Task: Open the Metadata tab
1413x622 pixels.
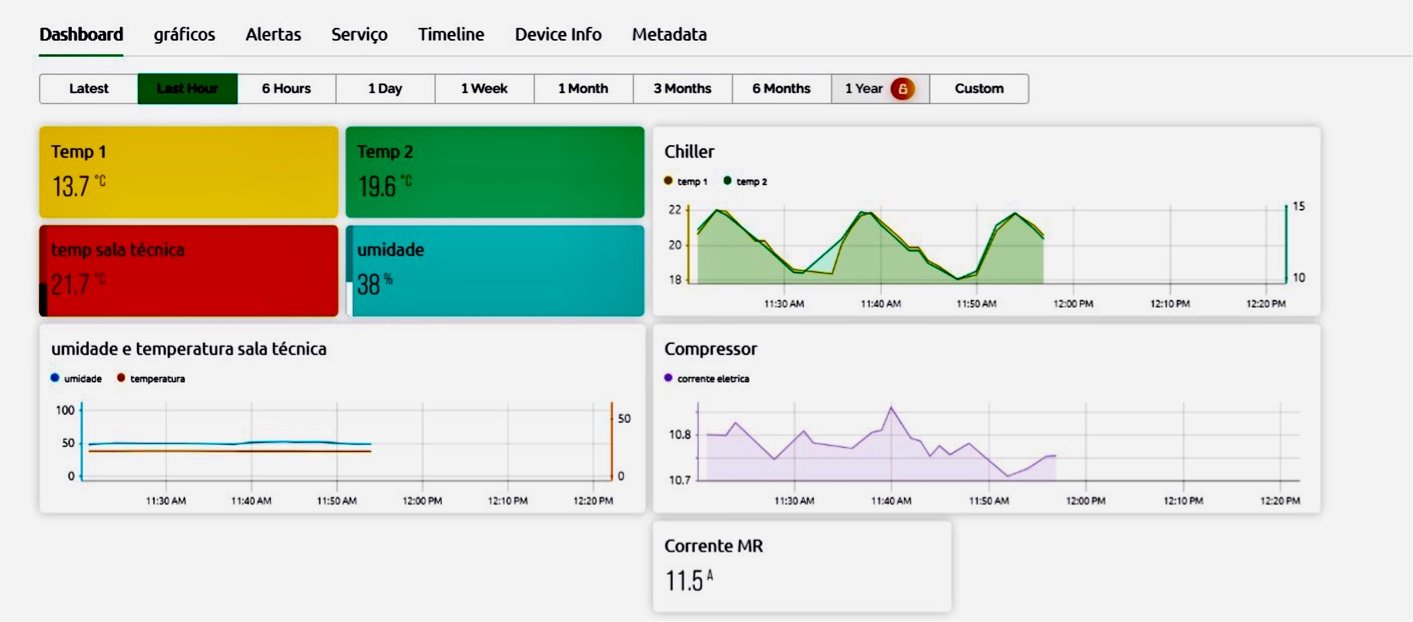Action: coord(669,34)
